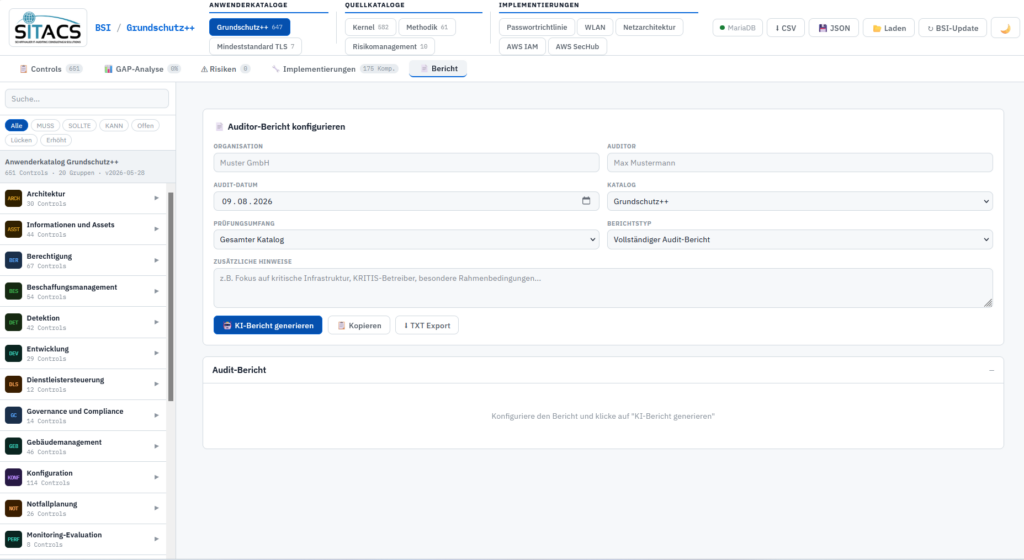This screenshot has width=1024, height=560.
Task: Switch to the Implementierungen tab
Action: coord(334,69)
